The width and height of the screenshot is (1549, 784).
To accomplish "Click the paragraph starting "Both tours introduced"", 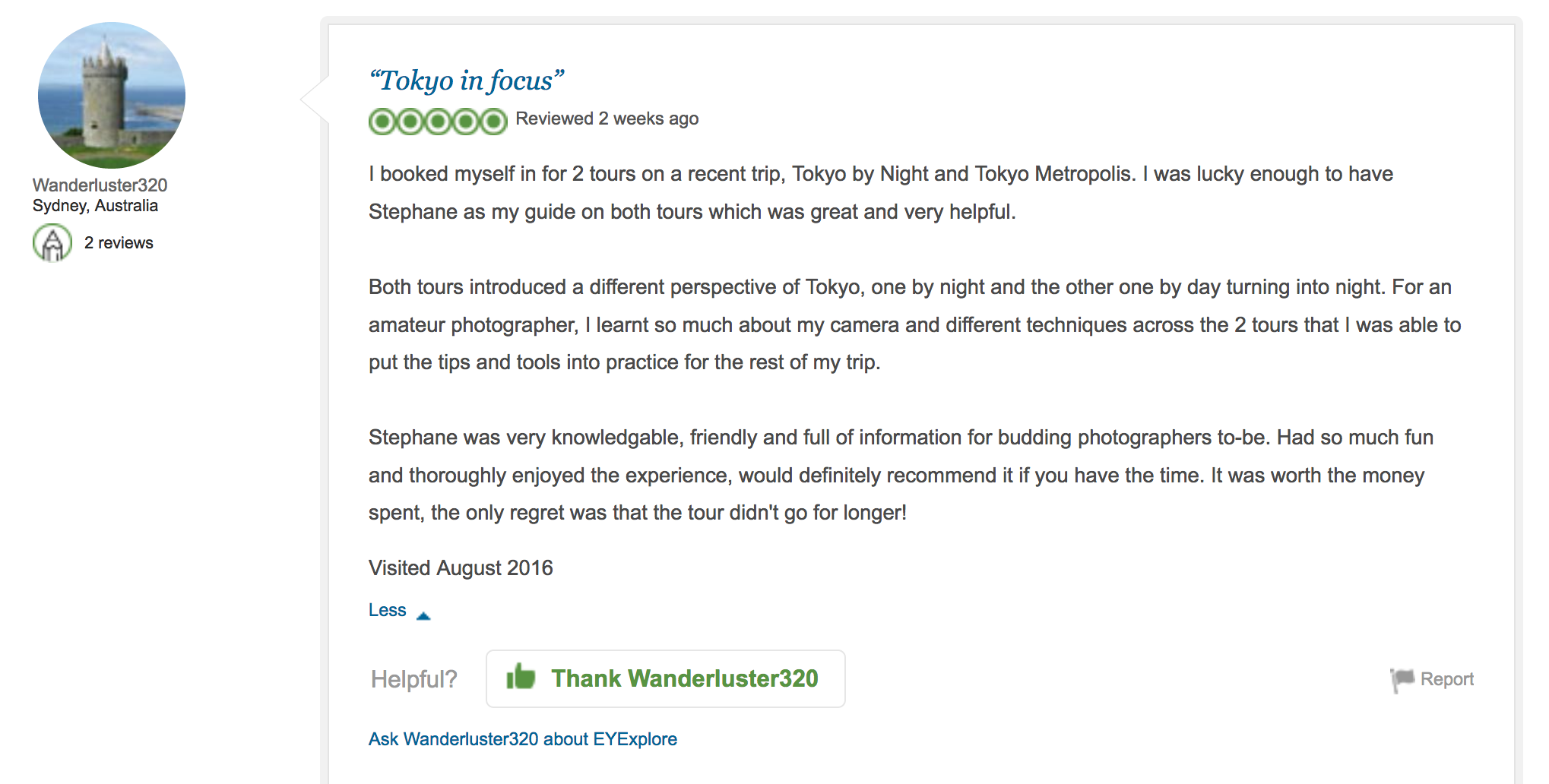I will click(x=912, y=324).
